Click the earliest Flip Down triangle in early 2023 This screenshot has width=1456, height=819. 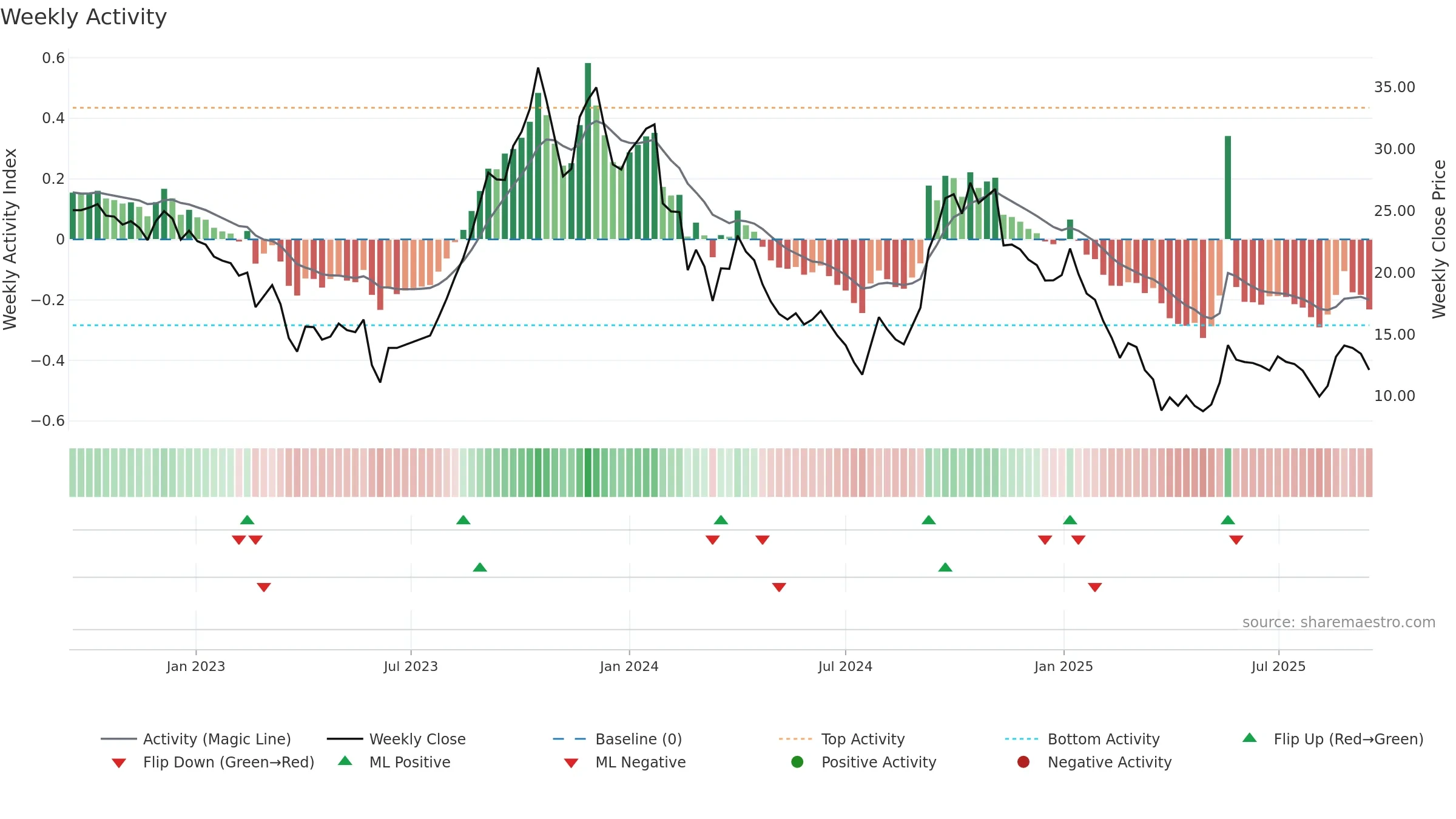pos(238,540)
